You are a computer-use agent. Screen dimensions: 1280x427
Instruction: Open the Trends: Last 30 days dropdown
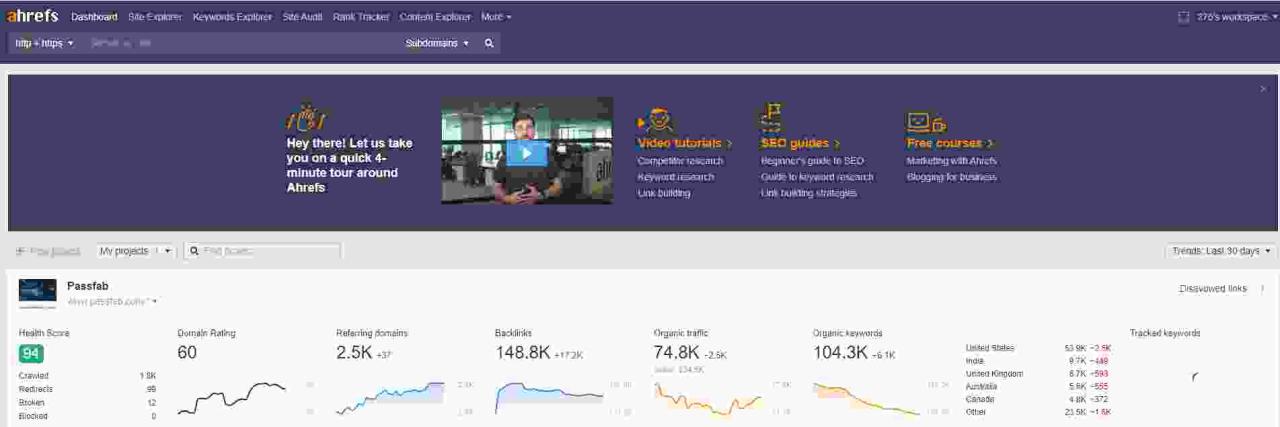[1221, 251]
